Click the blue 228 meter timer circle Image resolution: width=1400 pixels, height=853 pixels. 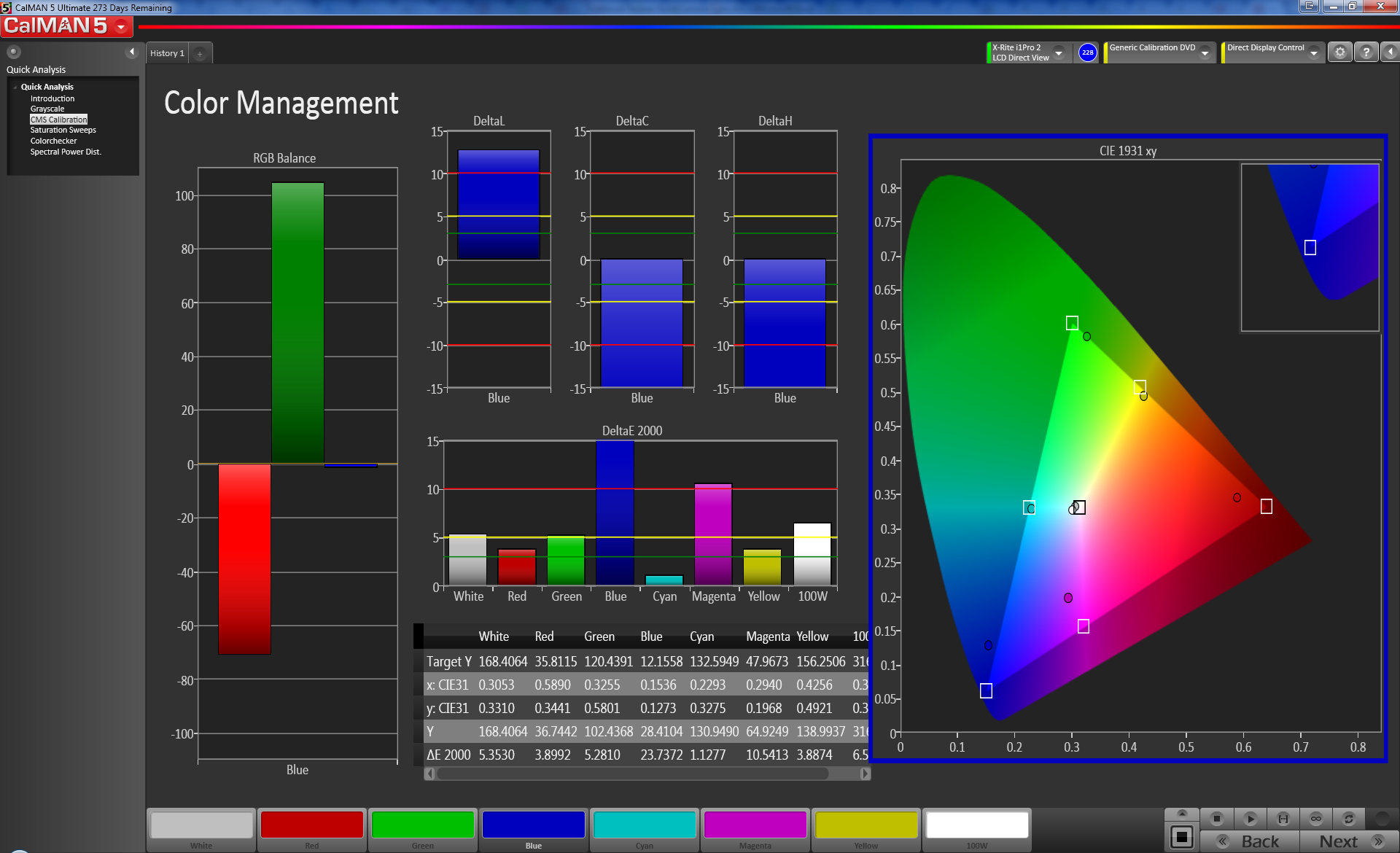[x=1087, y=52]
